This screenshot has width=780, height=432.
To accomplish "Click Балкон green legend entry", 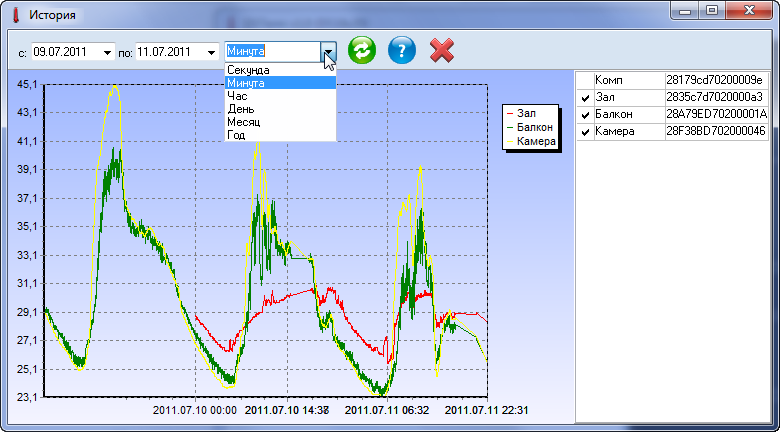I will click(530, 127).
